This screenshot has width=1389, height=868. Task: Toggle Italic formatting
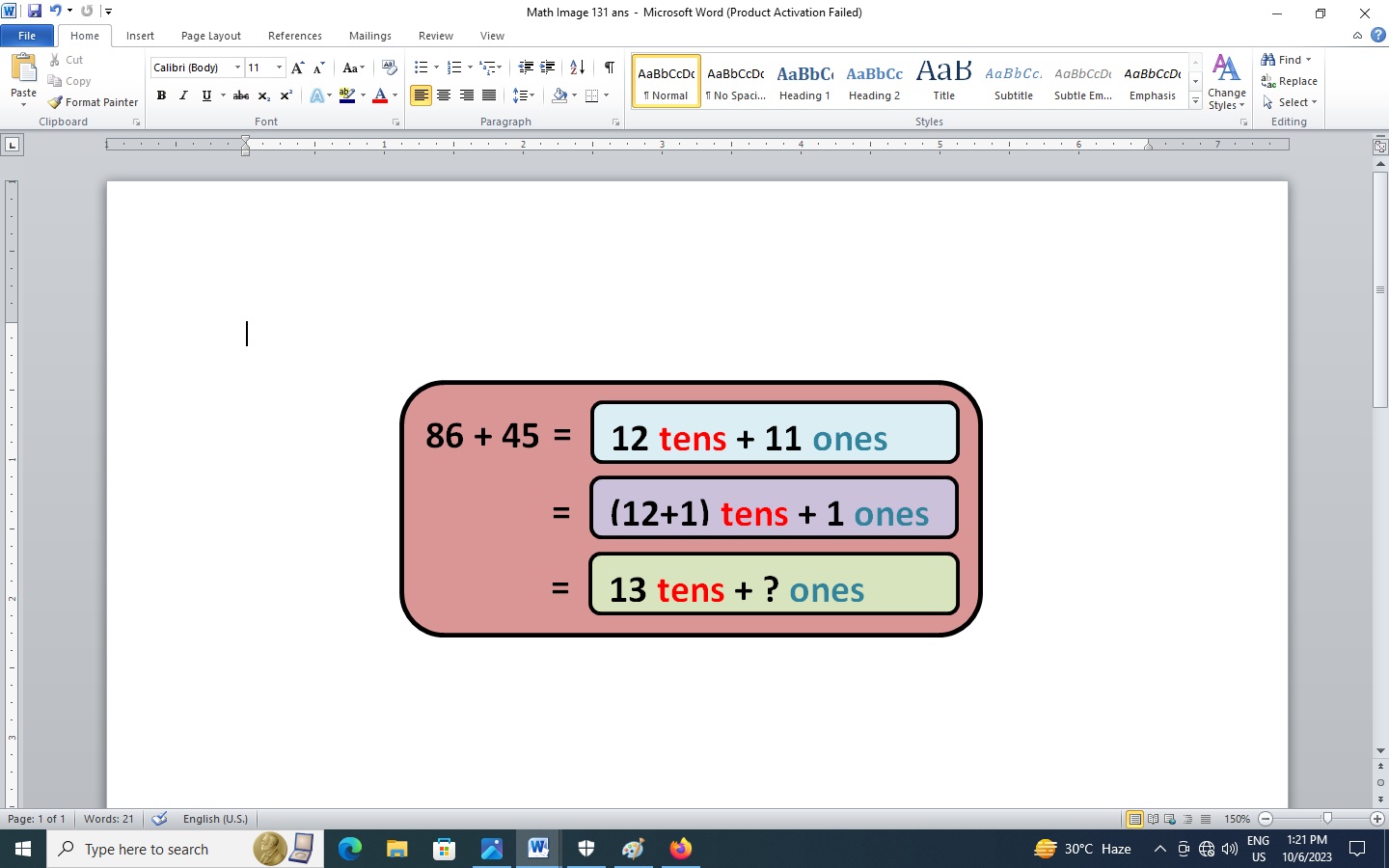(x=183, y=95)
